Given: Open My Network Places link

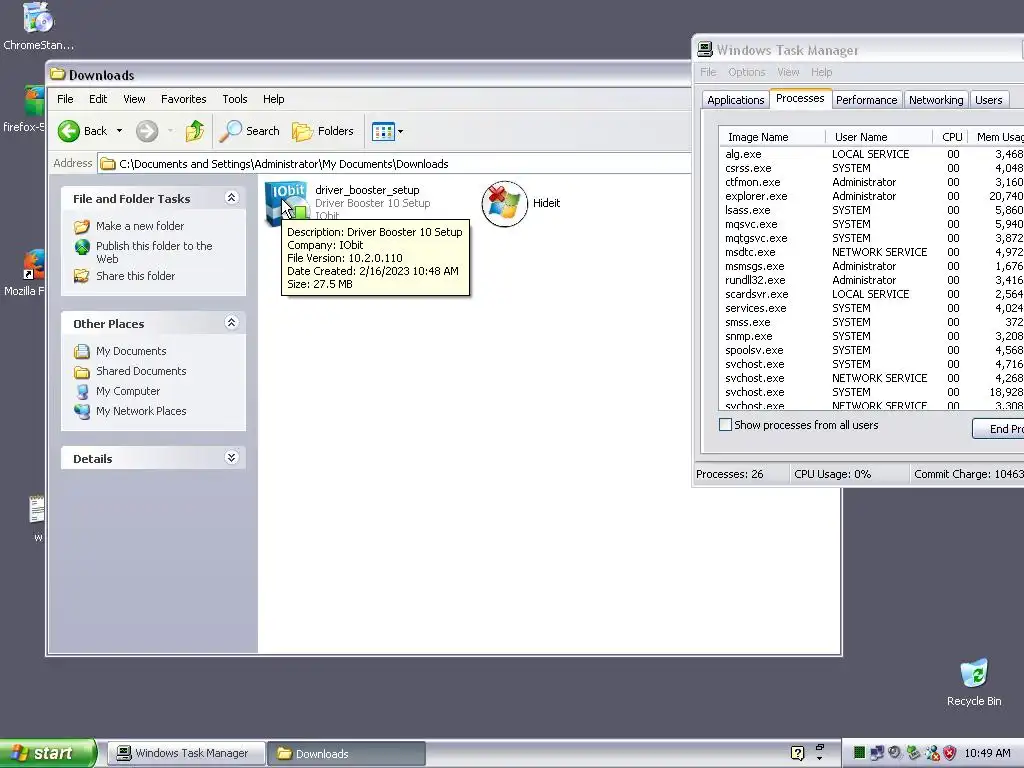Looking at the screenshot, I should coord(141,411).
